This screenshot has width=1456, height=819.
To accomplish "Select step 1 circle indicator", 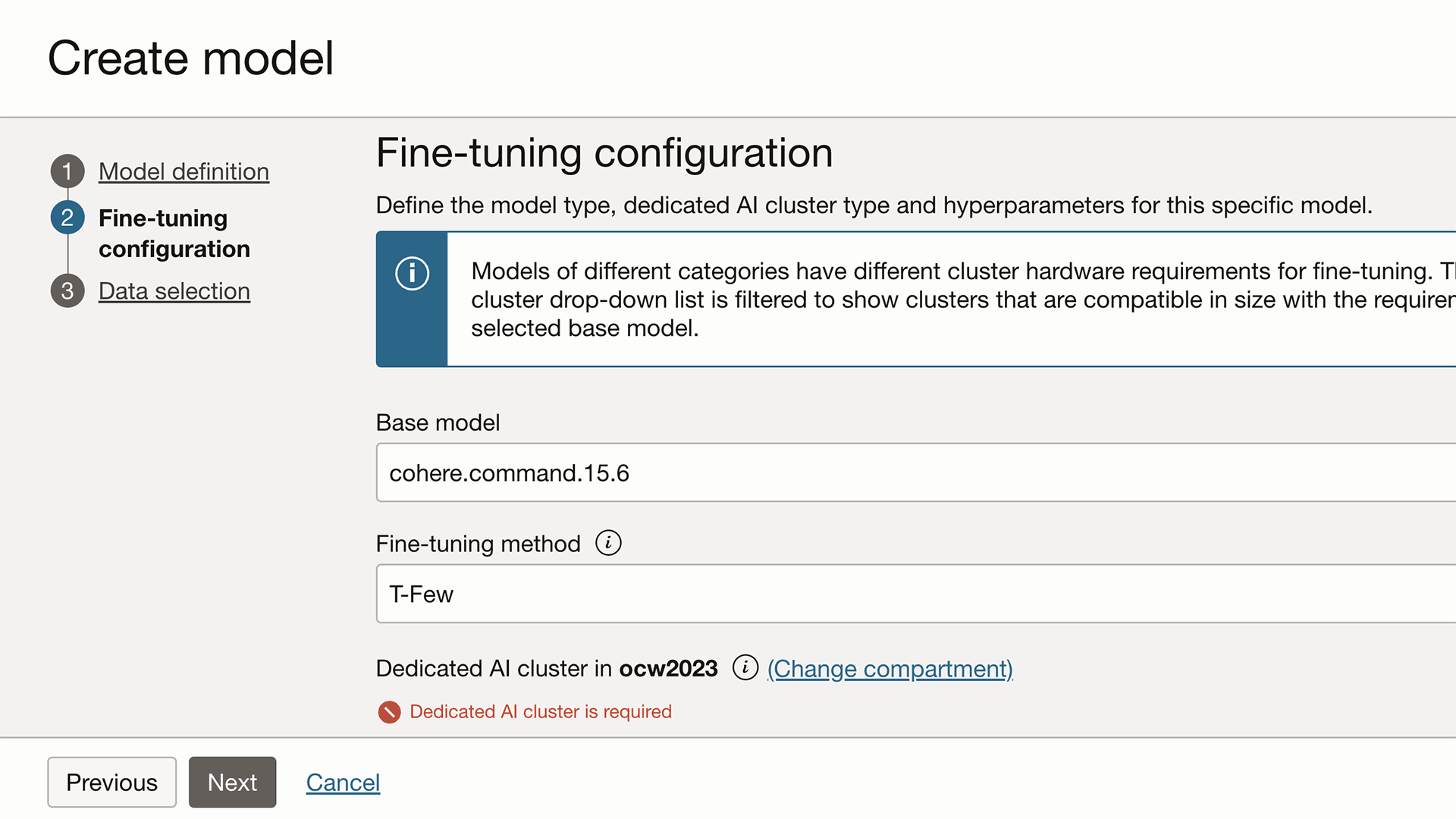I will (67, 171).
